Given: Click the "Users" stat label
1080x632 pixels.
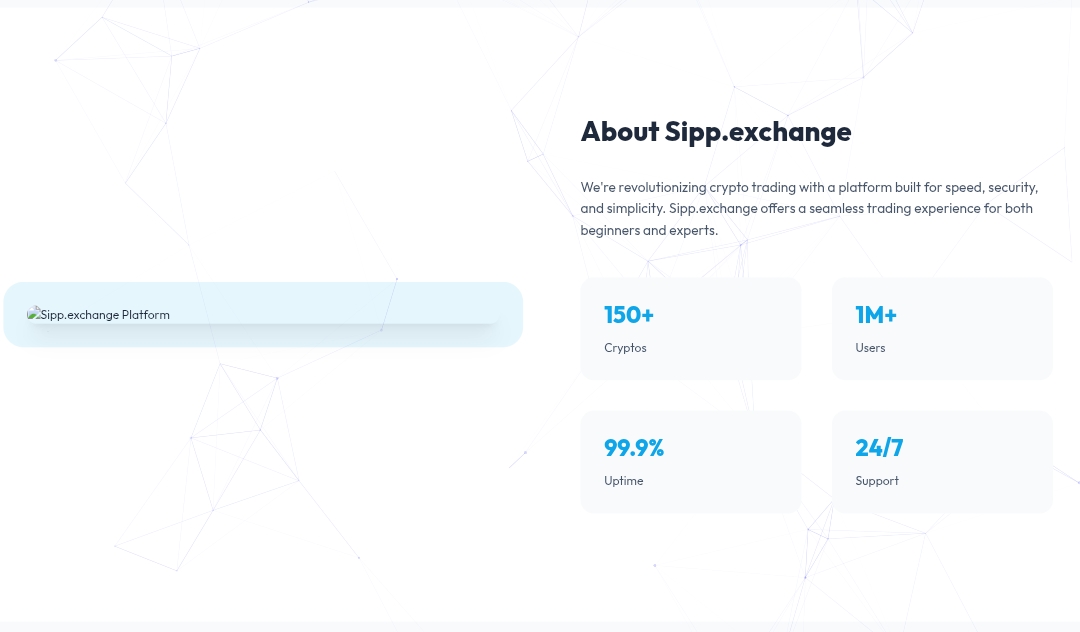Looking at the screenshot, I should pos(870,348).
